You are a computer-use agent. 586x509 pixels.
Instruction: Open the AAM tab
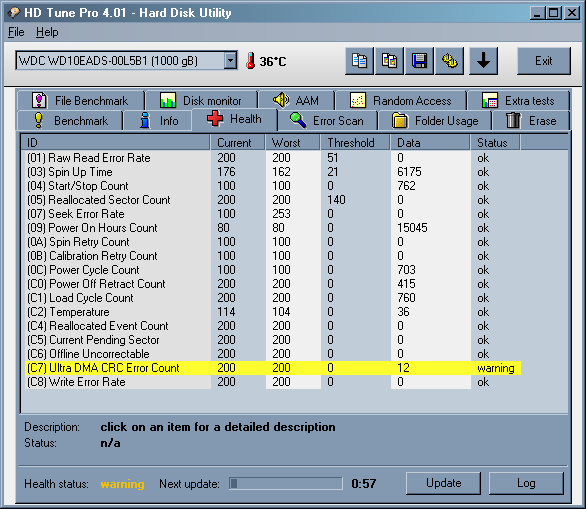point(297,101)
